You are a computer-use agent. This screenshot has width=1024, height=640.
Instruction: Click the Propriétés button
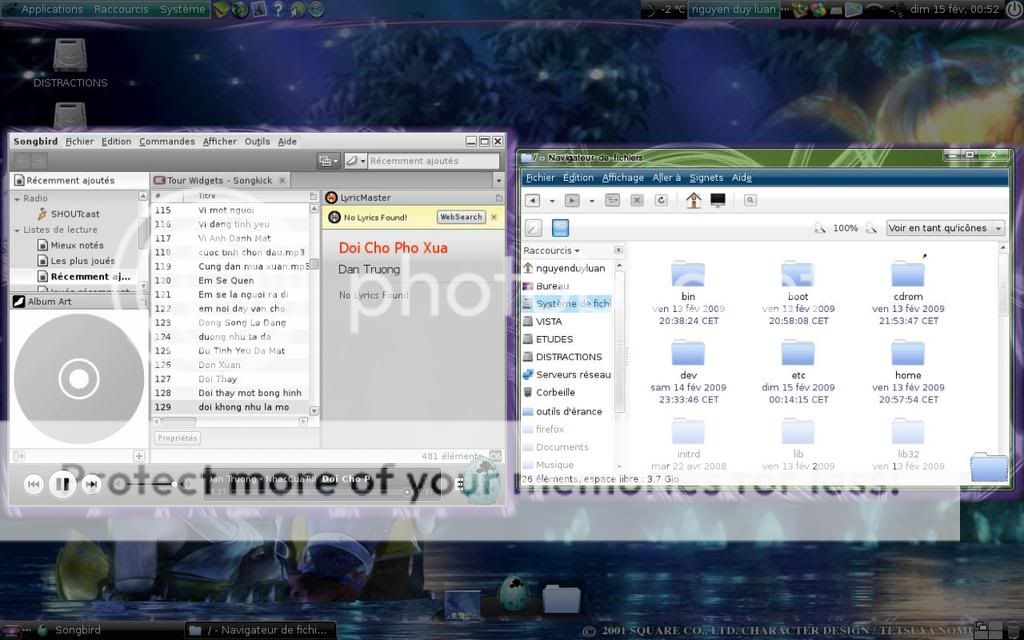[178, 438]
